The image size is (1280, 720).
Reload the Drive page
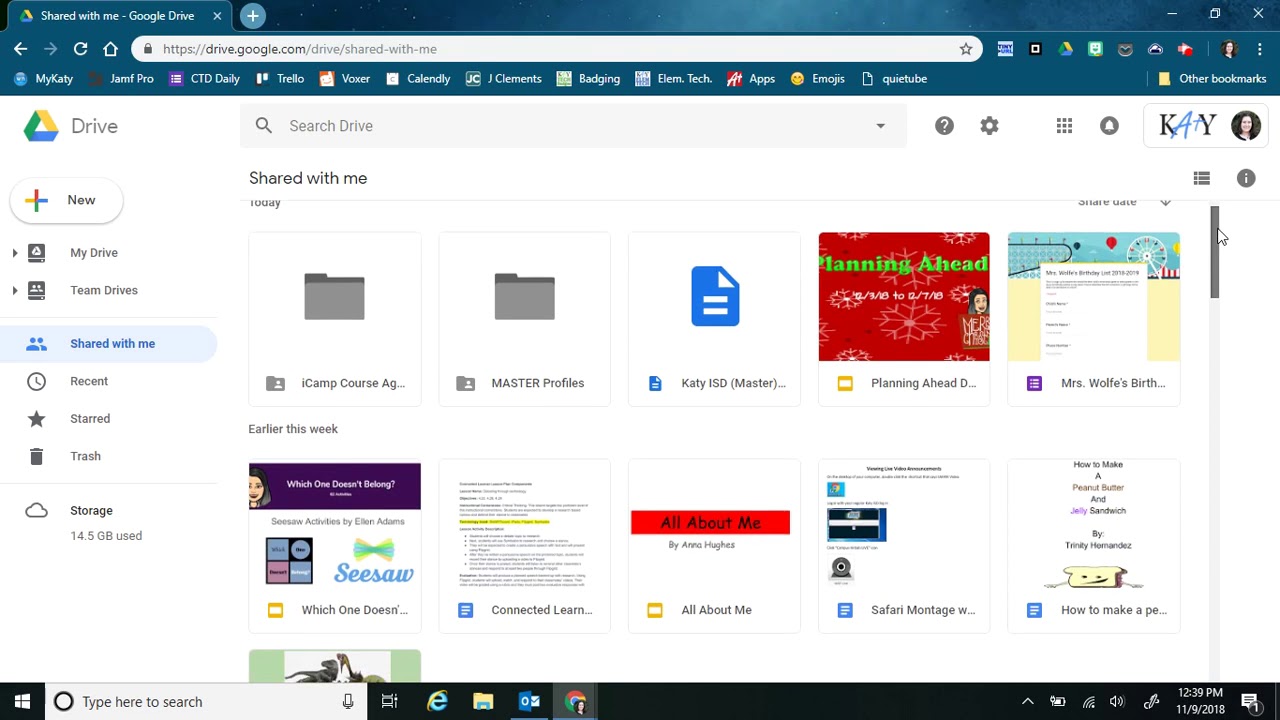pyautogui.click(x=81, y=49)
